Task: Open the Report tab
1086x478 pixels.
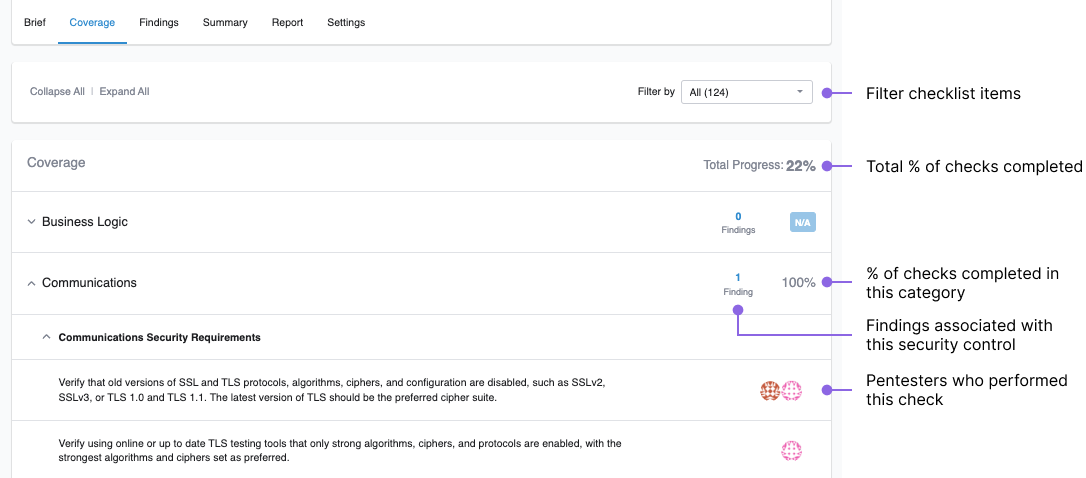Action: tap(287, 22)
